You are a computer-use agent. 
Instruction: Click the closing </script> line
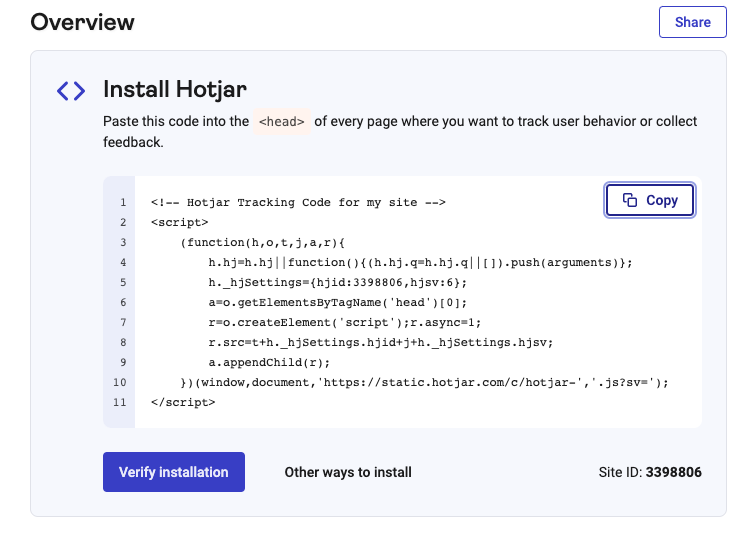click(x=183, y=402)
